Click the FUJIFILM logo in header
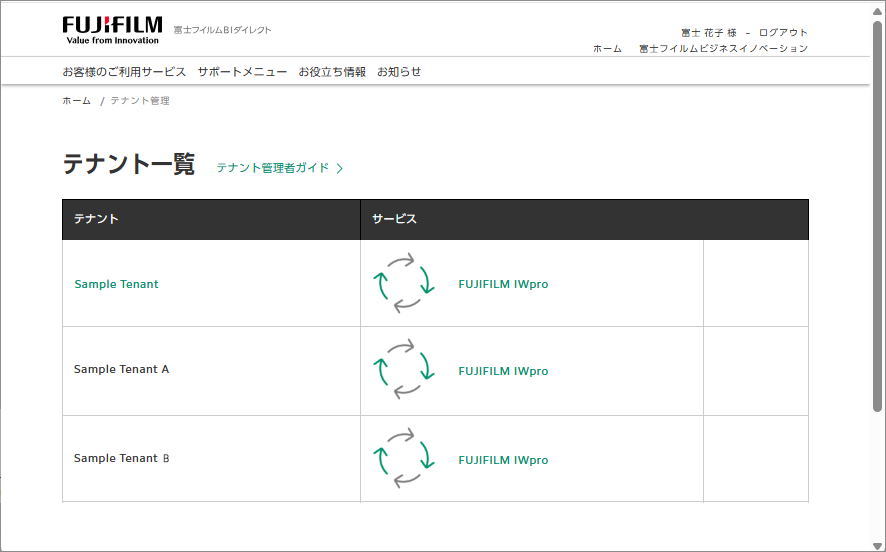 coord(111,30)
